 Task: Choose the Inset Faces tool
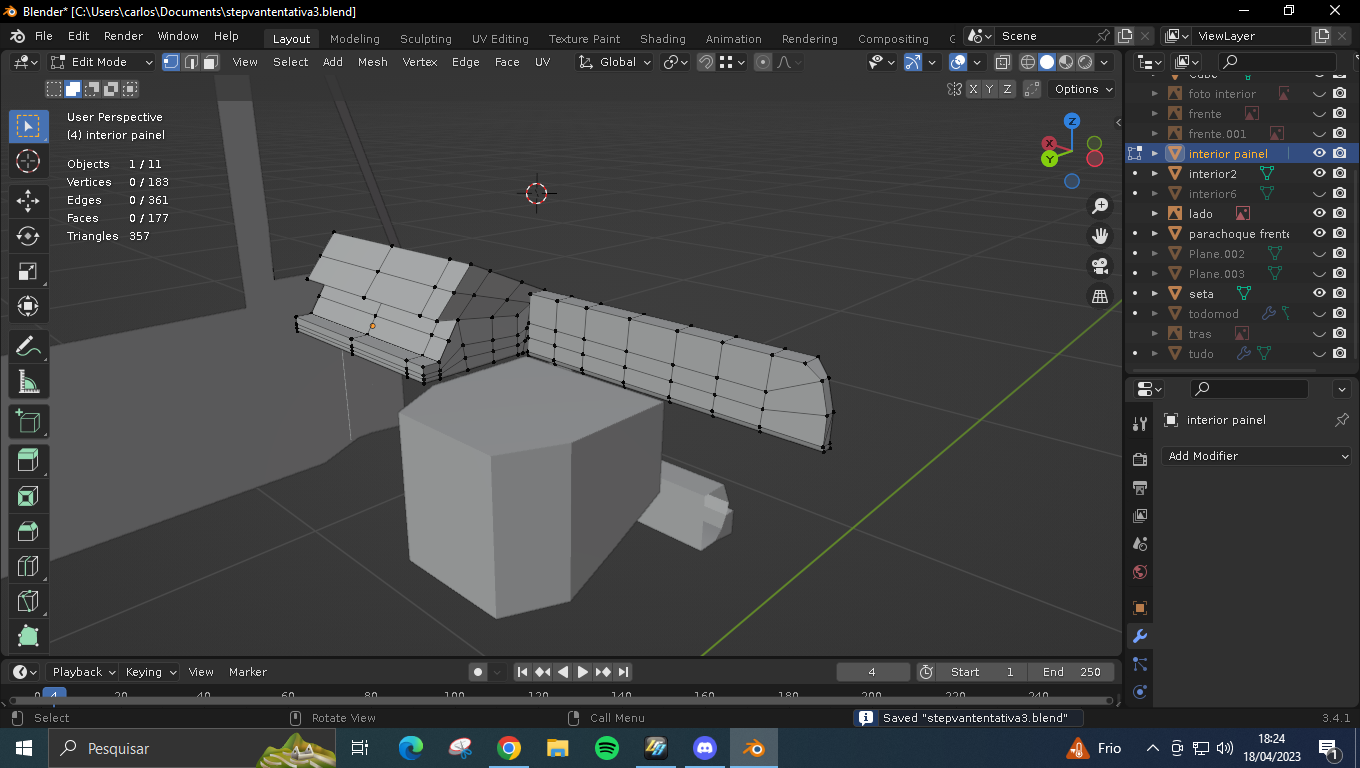point(28,497)
